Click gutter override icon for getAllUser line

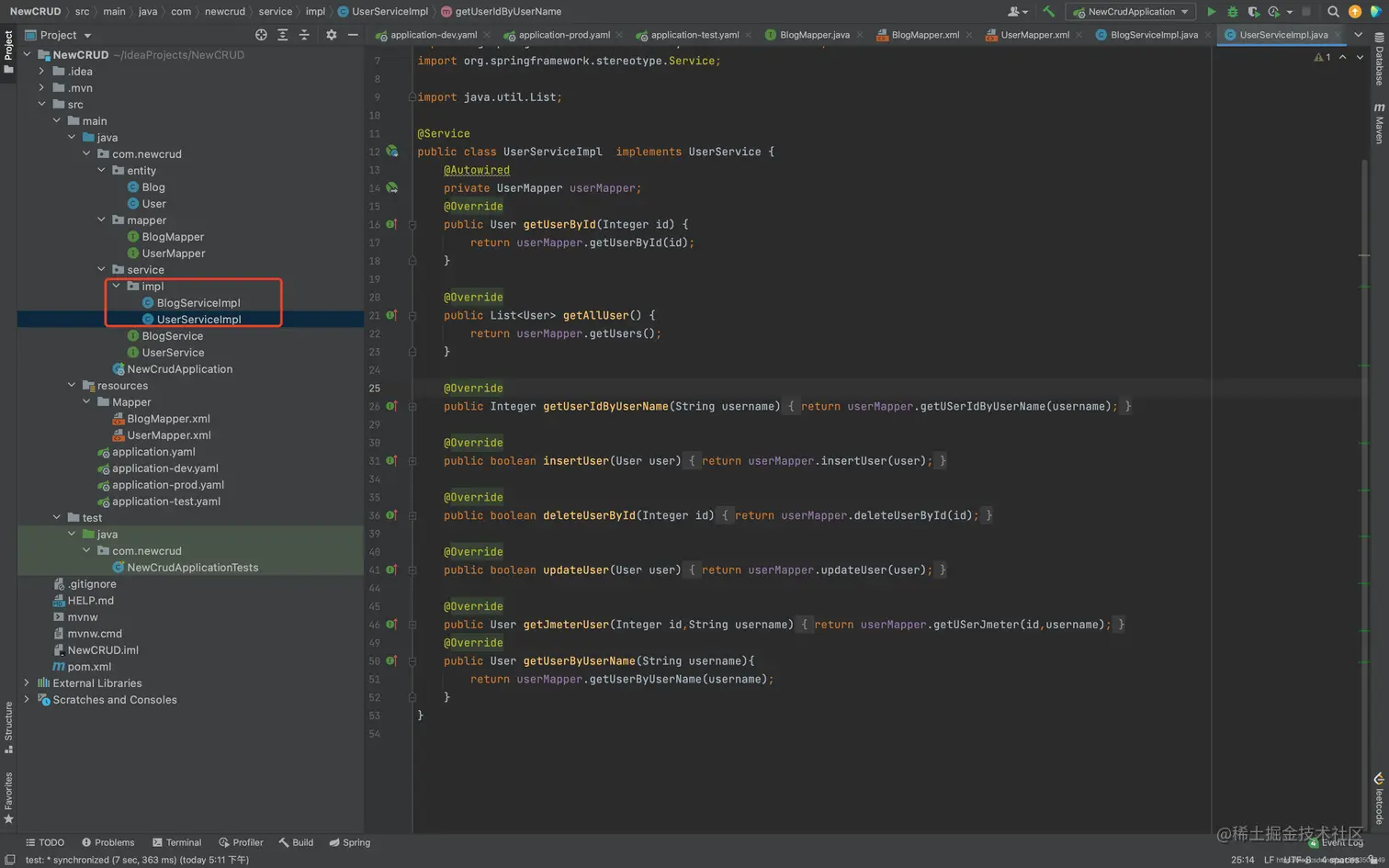tap(391, 315)
